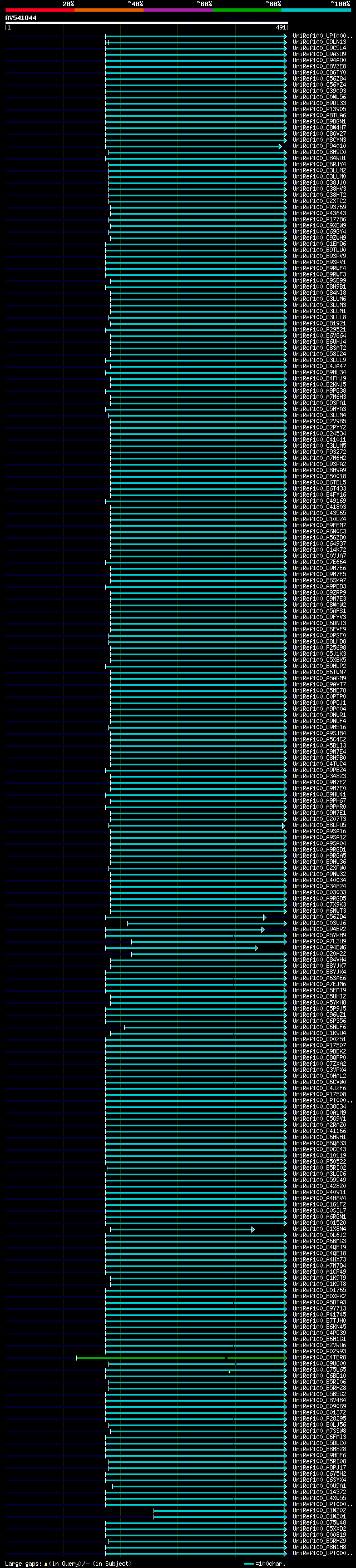The height and width of the screenshot is (1568, 356).
Task: Click the 'Large gaps' legend text
Action: (23, 1563)
